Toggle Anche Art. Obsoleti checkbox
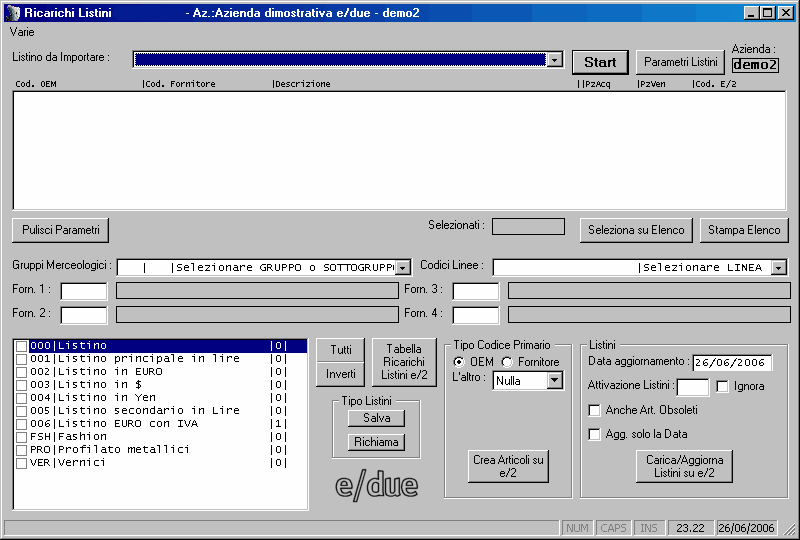Screen dimensions: 800x540 click(595, 410)
